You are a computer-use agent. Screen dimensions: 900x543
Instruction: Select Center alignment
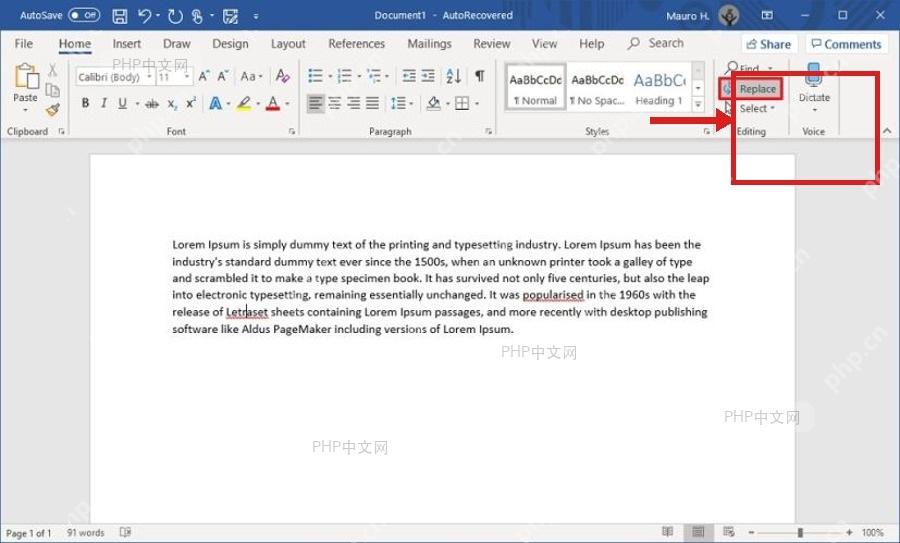click(x=335, y=103)
